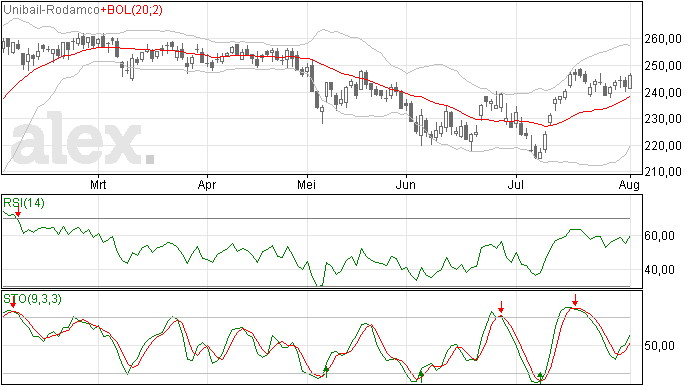Viewport: 690px width, 387px height.
Task: Click the stochastic sell arrow below STO label
Action: pos(13,303)
